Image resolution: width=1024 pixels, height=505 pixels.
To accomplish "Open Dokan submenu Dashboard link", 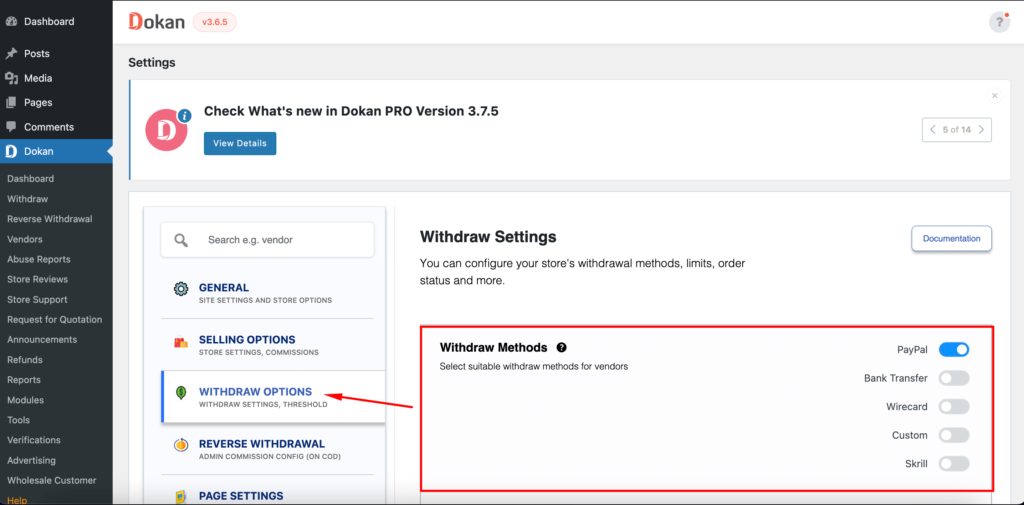I will point(31,178).
